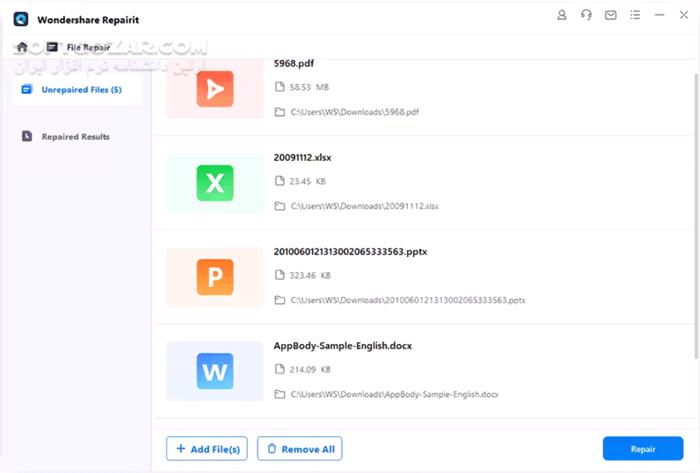Open the mail feedback icon
This screenshot has width=700, height=473.
pyautogui.click(x=611, y=15)
